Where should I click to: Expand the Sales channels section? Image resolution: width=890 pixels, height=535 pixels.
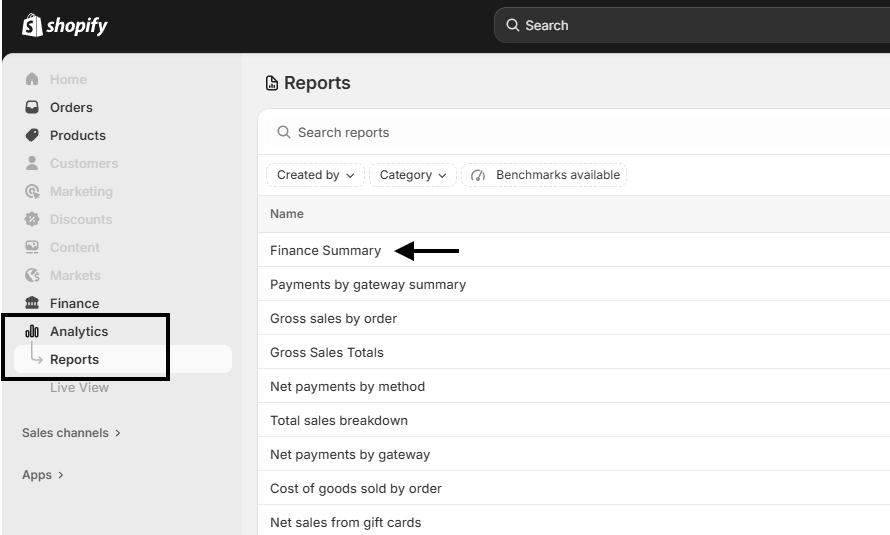tap(71, 433)
